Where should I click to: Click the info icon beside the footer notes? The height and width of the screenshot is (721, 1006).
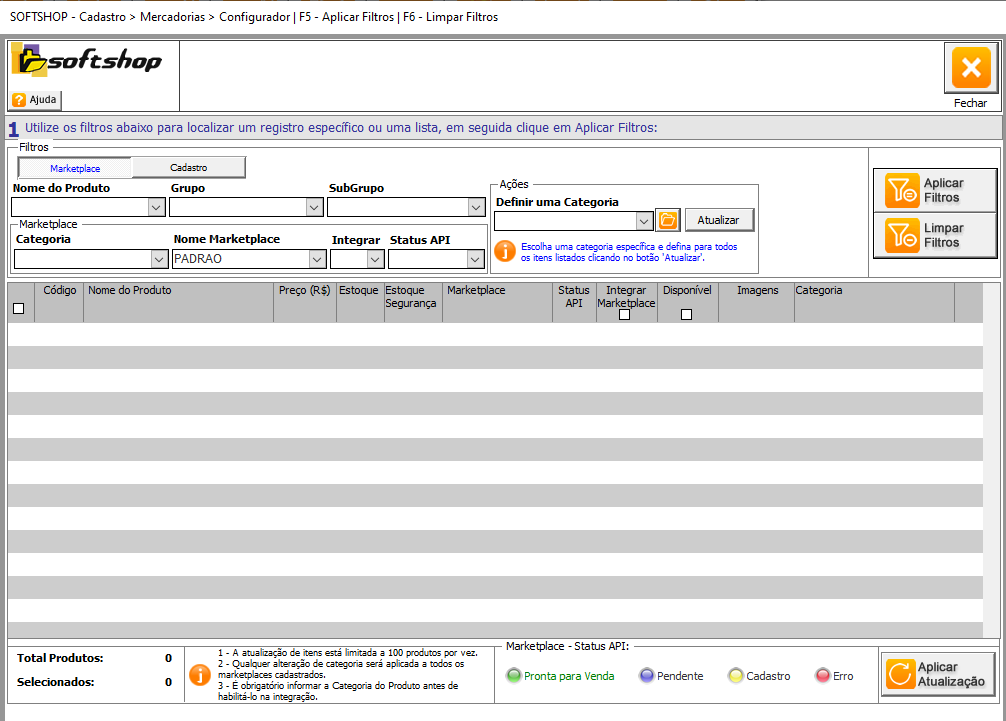(201, 675)
